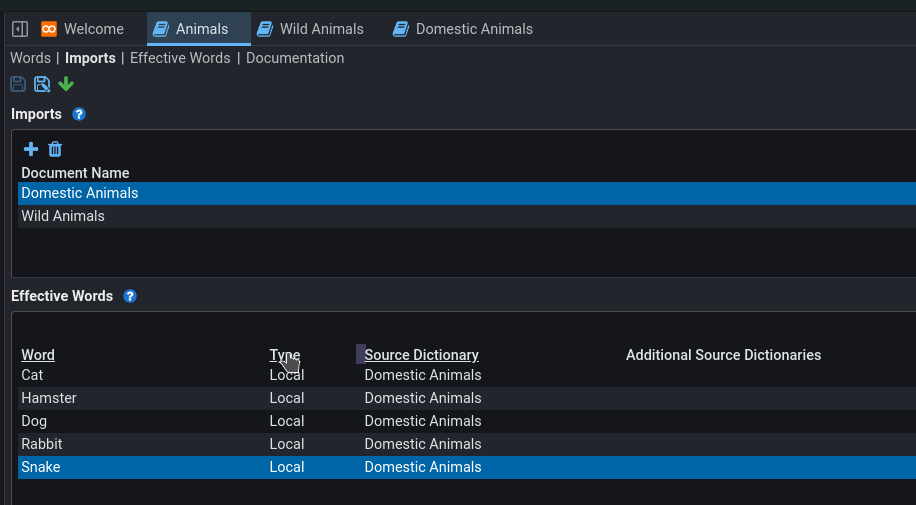Viewport: 916px width, 505px height.
Task: Select the Hamster row in Effective Words
Action: (49, 398)
